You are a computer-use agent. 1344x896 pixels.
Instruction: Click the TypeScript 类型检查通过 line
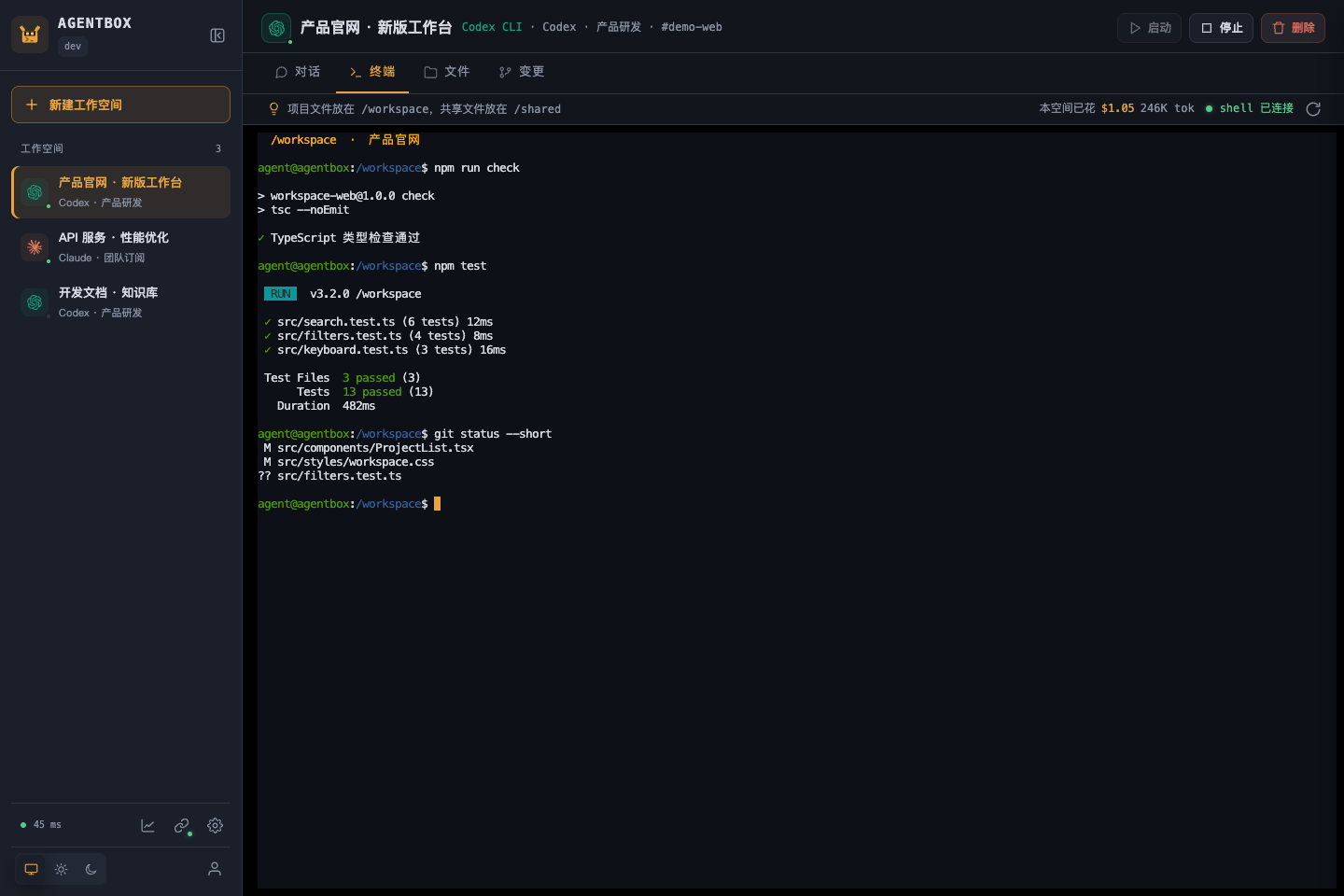(x=339, y=238)
